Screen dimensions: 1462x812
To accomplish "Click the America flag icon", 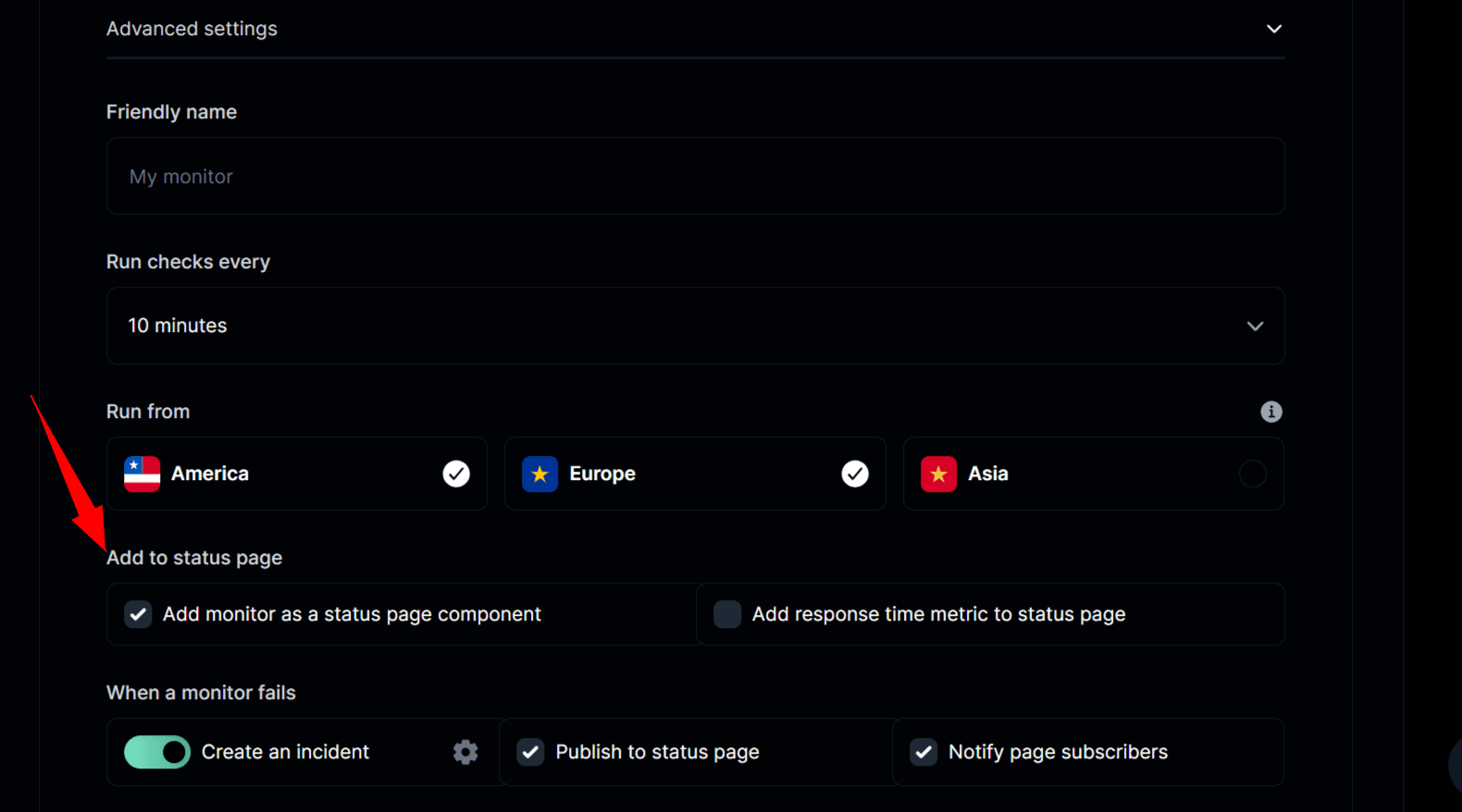I will pyautogui.click(x=142, y=474).
